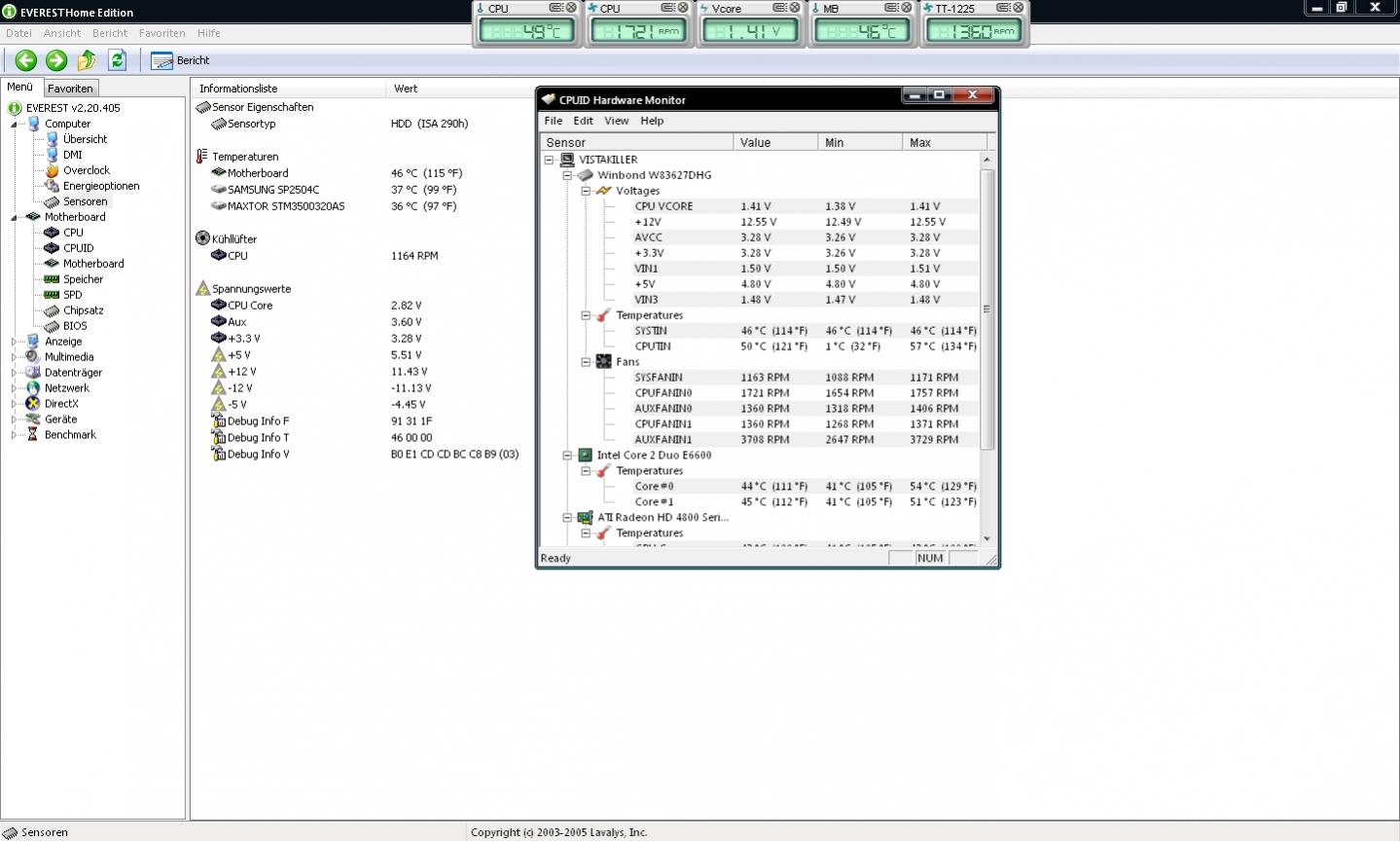Click the green Back arrow in EVEREST toolbar
Screen dimensions: 1400x842
26,60
